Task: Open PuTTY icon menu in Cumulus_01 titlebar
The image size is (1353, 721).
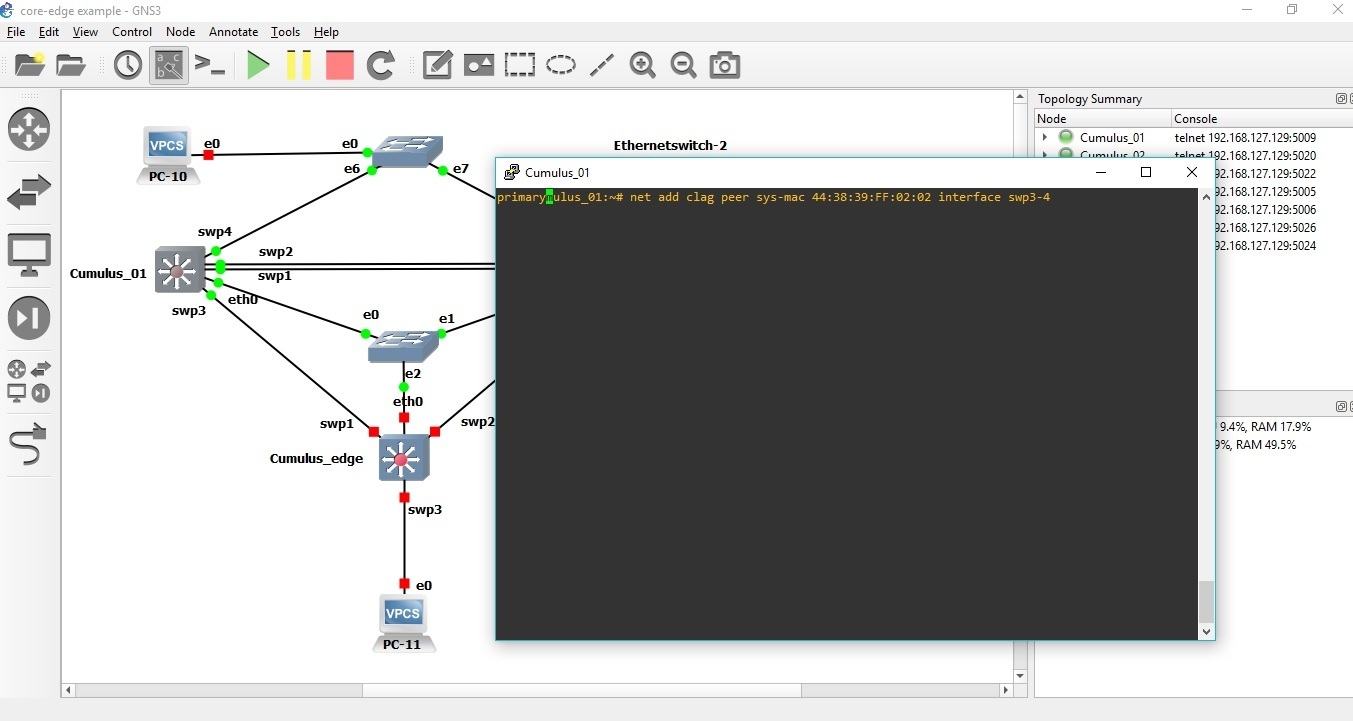Action: (x=512, y=172)
